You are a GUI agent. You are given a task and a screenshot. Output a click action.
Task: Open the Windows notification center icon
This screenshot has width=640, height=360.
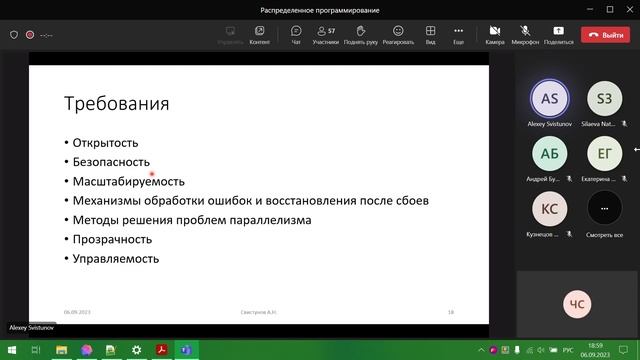[623, 350]
